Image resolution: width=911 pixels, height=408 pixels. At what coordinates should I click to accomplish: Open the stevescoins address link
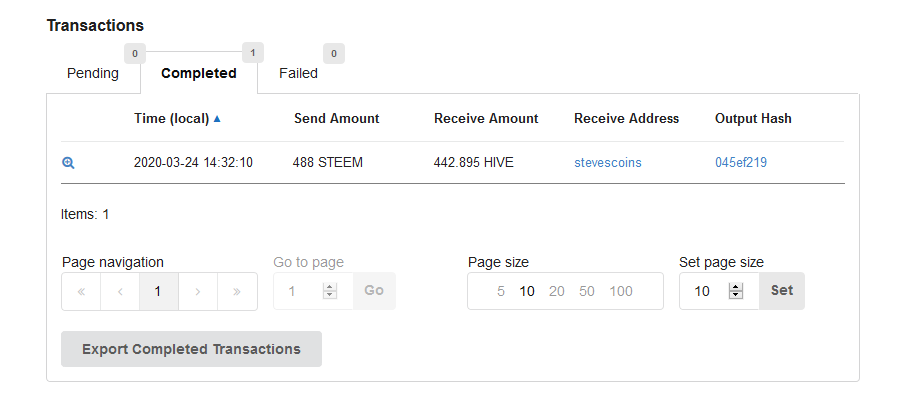[x=608, y=163]
